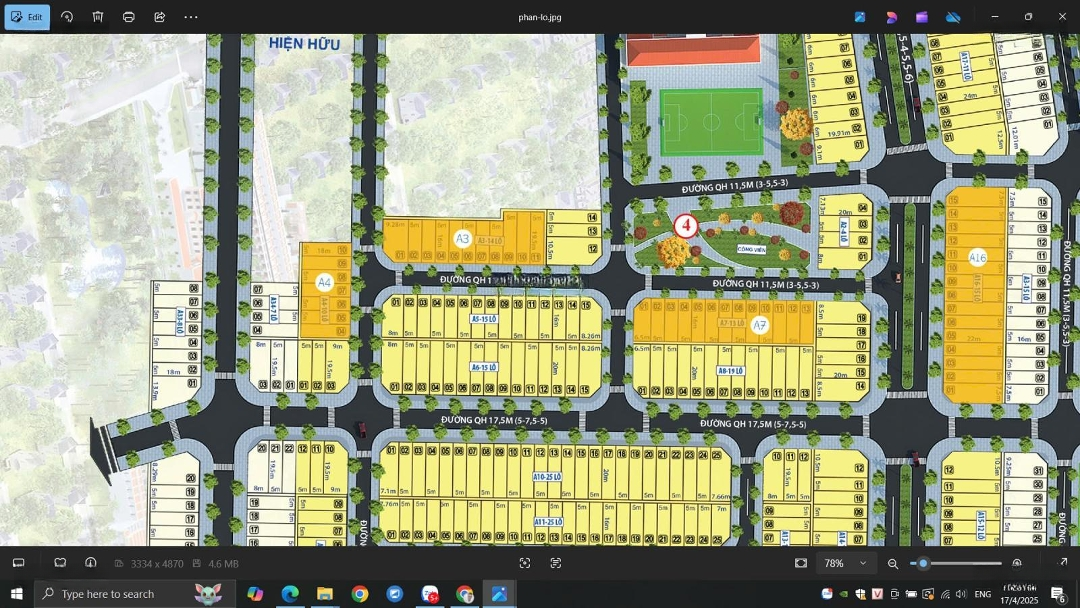Toggle fit to window zoom icon
The height and width of the screenshot is (608, 1080).
801,563
